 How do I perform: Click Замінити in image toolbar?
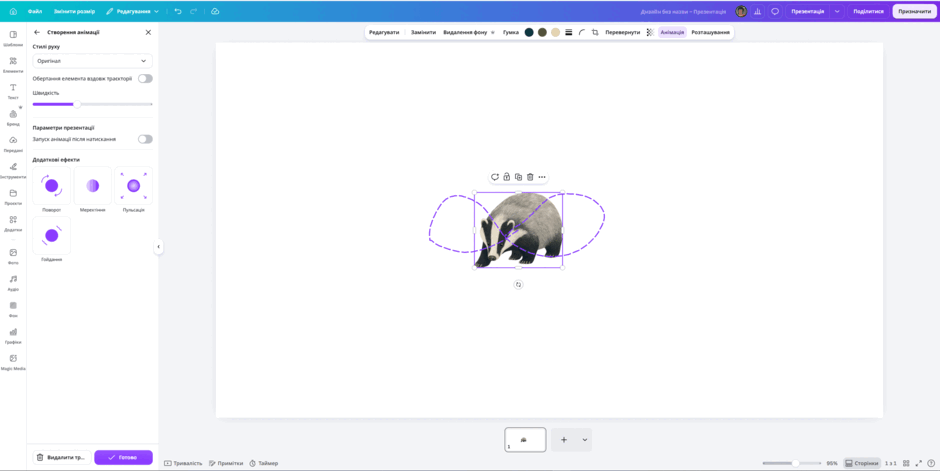tap(423, 32)
